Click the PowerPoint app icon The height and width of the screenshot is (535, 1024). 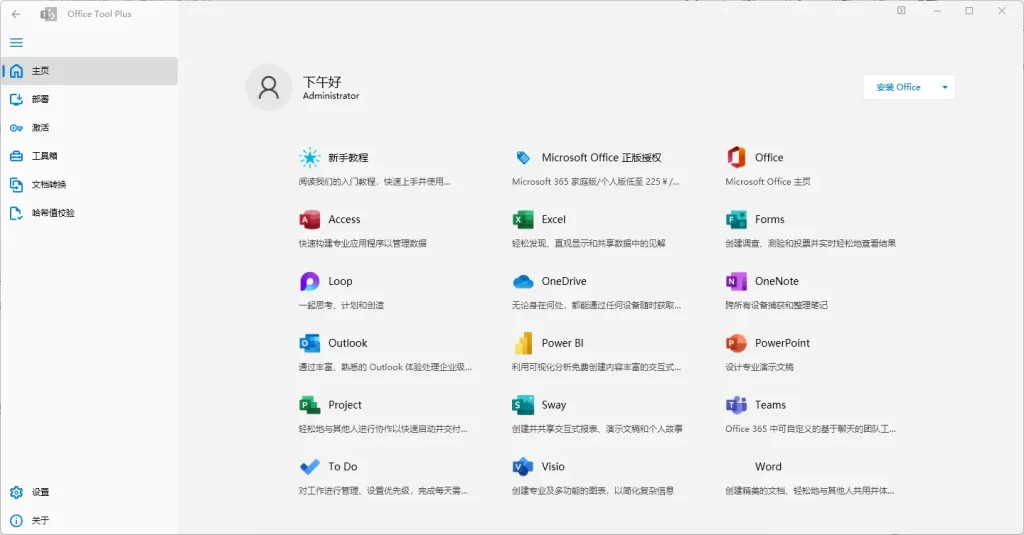[736, 343]
